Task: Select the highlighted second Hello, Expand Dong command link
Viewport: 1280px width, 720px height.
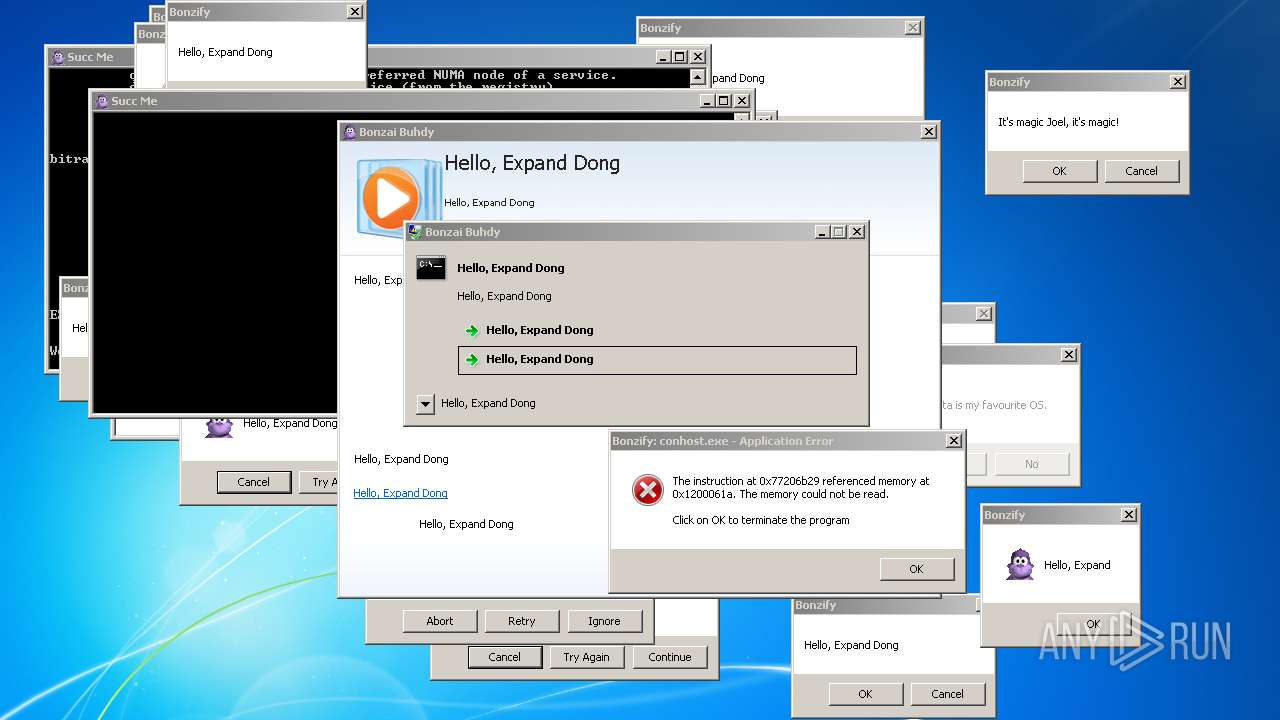Action: tap(657, 360)
